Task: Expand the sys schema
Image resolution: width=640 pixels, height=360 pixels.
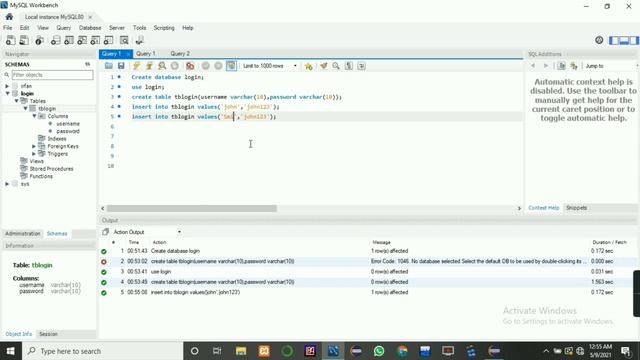Action: point(7,184)
